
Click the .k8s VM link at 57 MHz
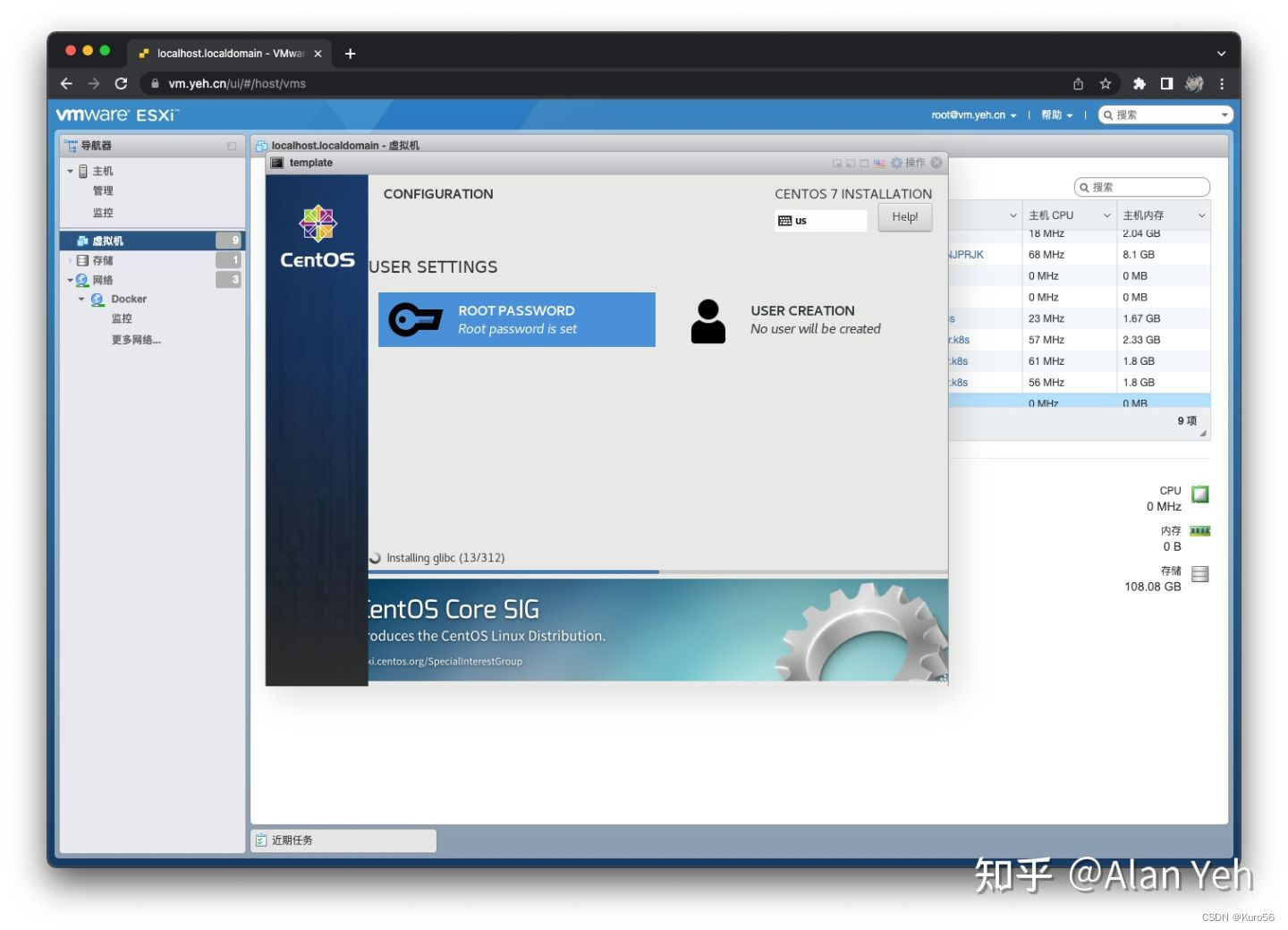click(961, 340)
